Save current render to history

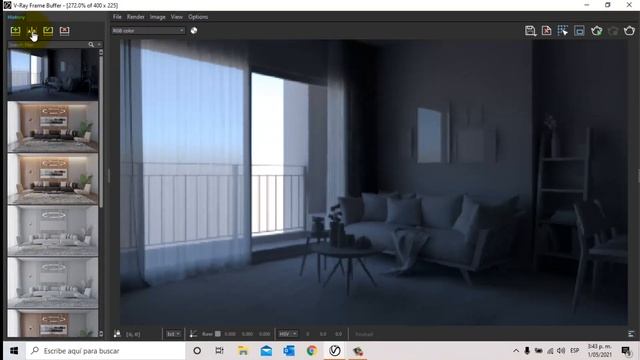16,31
